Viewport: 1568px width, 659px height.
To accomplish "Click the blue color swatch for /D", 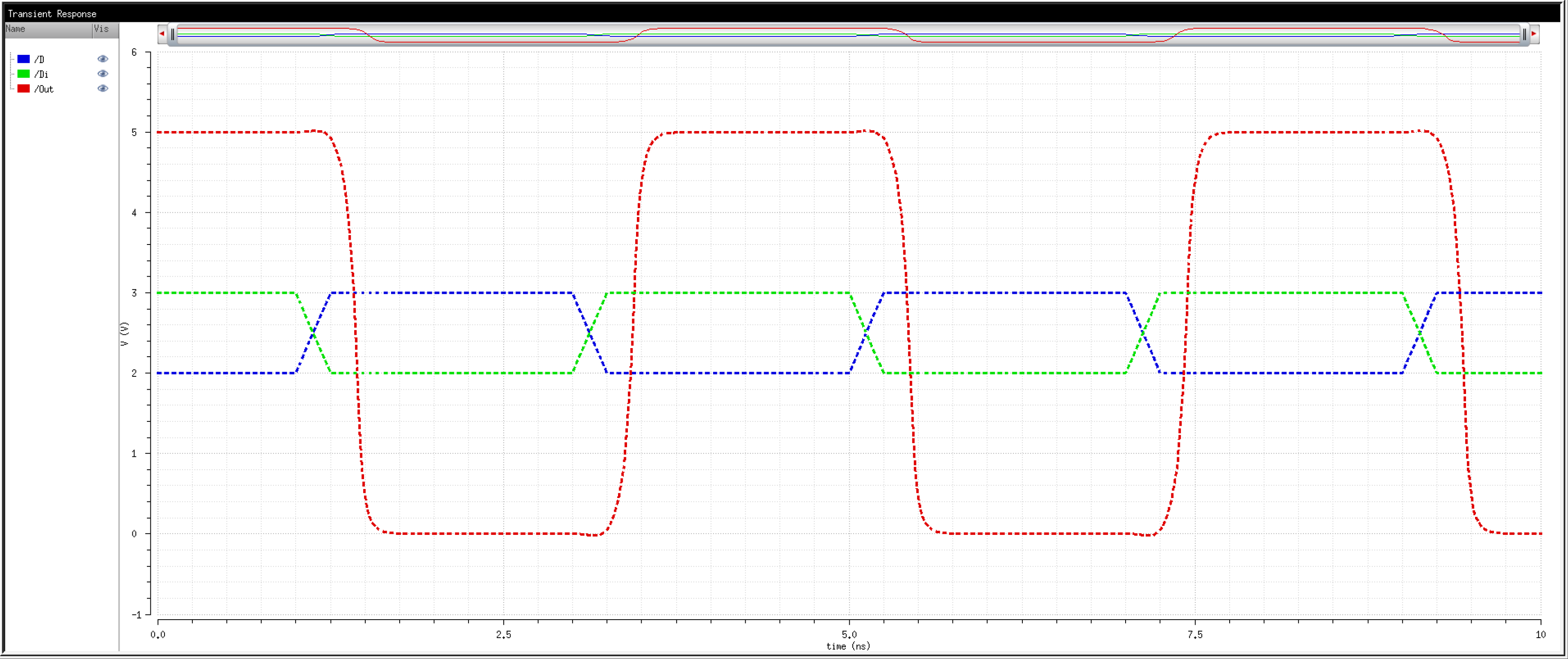I will pos(24,59).
